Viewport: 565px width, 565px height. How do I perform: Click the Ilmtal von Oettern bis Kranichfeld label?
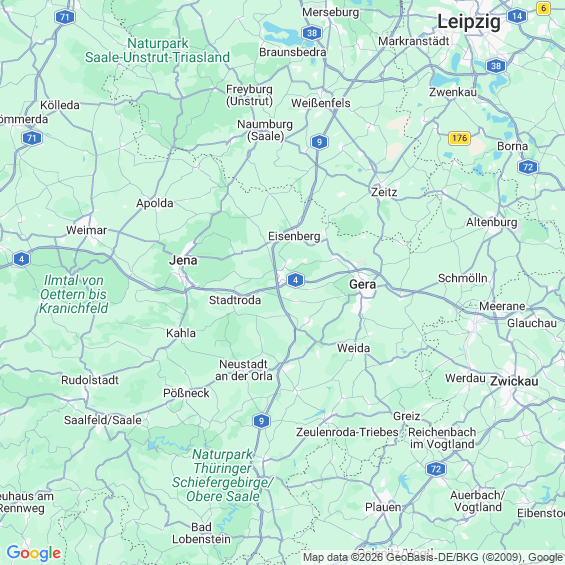point(74,294)
